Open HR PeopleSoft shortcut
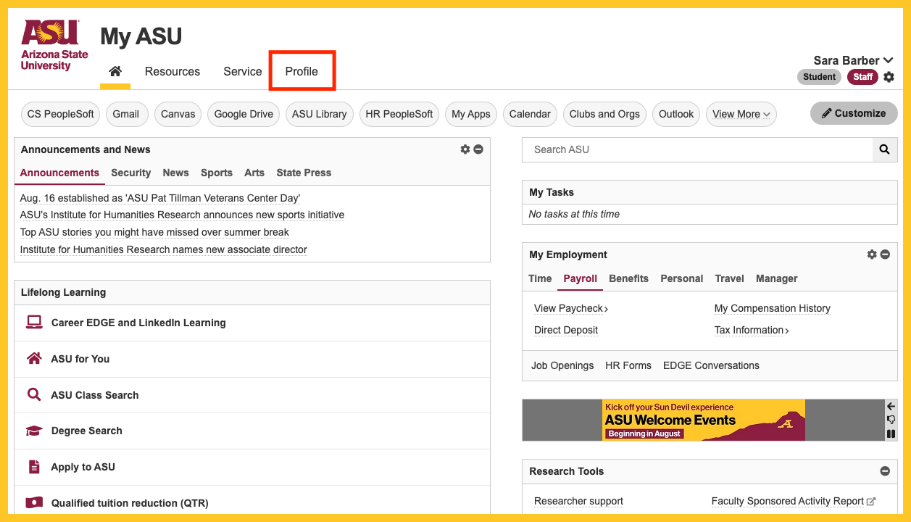Image resolution: width=911 pixels, height=522 pixels. [x=399, y=115]
